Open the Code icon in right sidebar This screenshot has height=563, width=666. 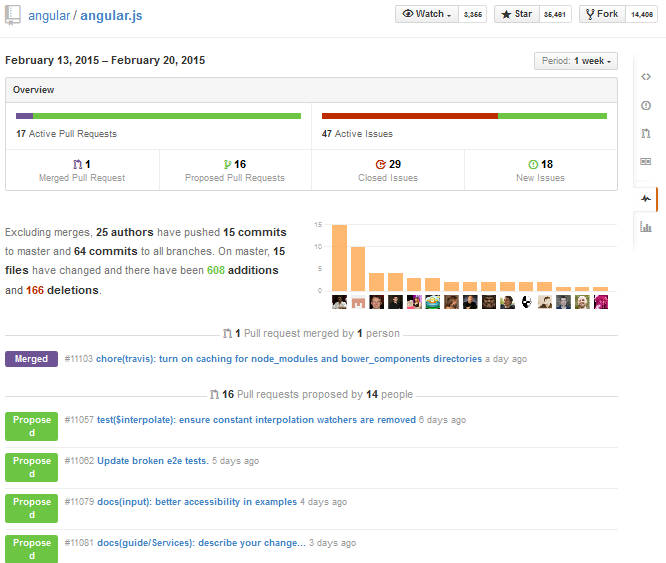tap(646, 77)
